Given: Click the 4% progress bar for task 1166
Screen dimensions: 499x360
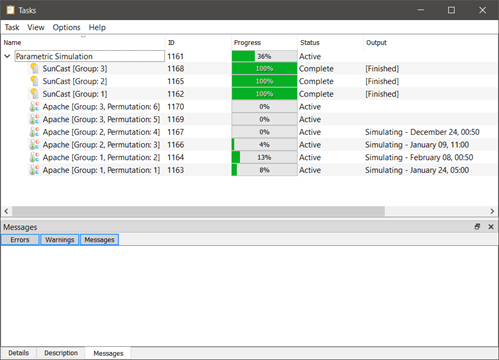Looking at the screenshot, I should coord(264,145).
